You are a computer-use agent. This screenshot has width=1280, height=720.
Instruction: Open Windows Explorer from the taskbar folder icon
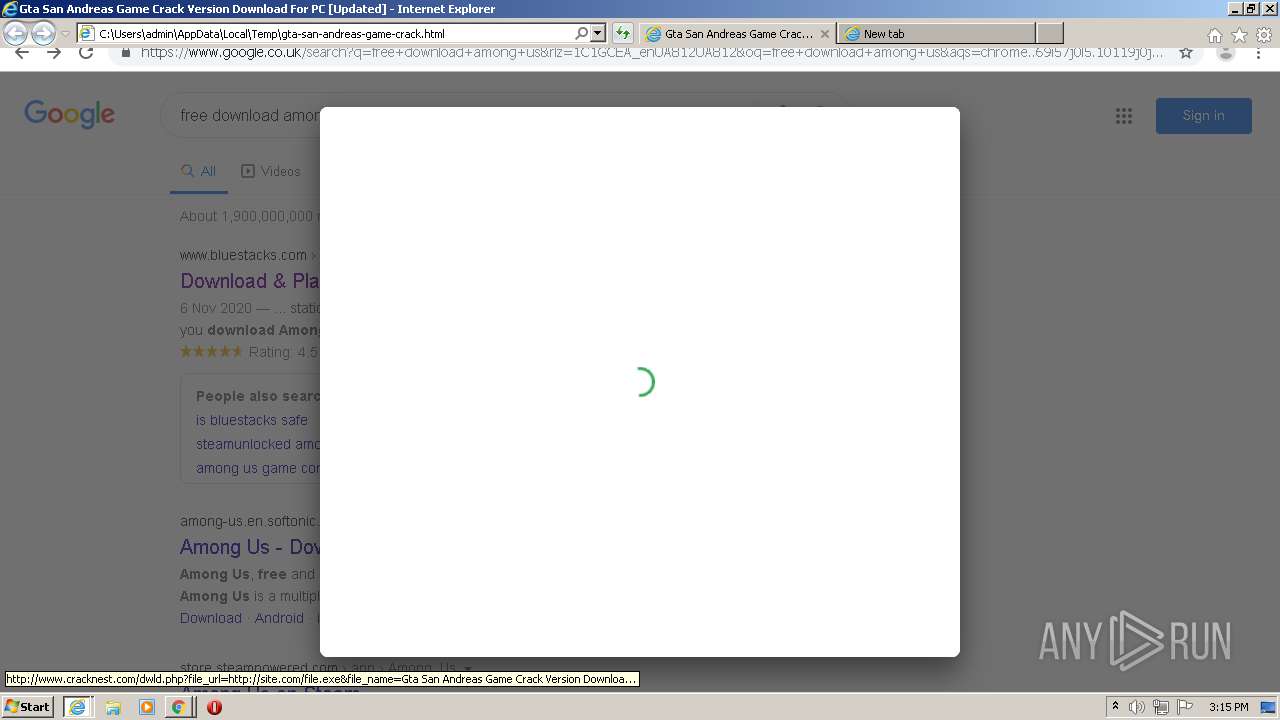(113, 707)
